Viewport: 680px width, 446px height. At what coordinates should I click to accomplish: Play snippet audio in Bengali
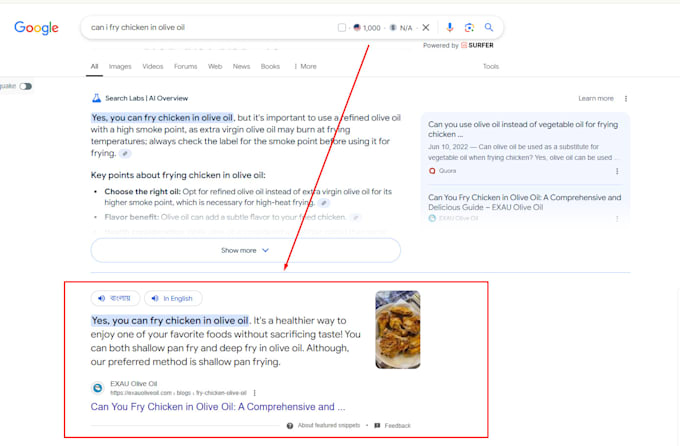pos(115,298)
